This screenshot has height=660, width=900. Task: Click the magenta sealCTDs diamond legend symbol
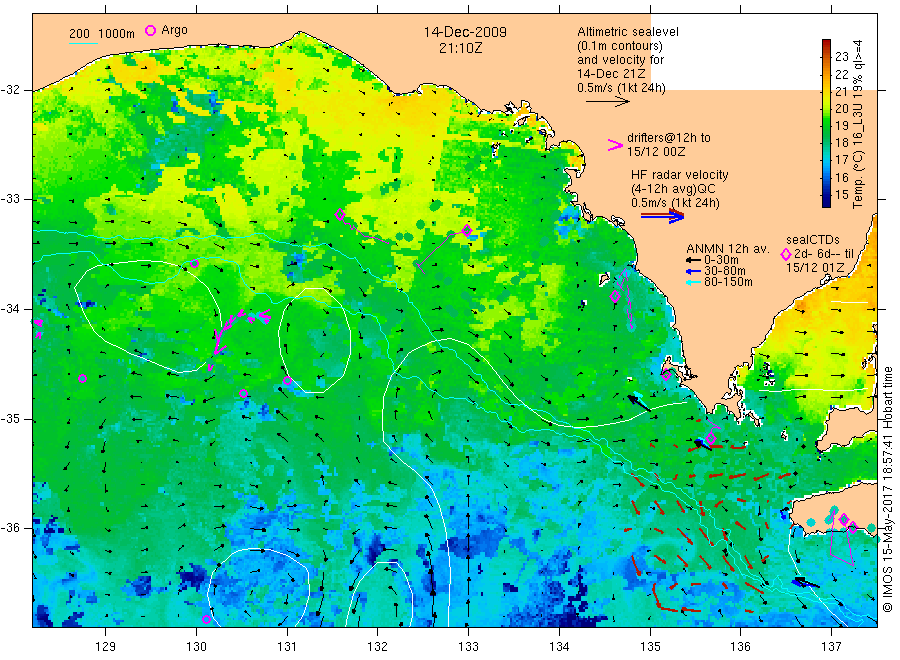click(786, 254)
